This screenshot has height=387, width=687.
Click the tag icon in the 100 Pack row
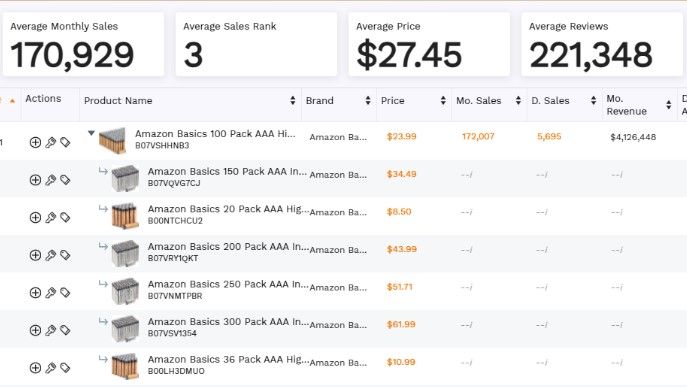pyautogui.click(x=65, y=142)
